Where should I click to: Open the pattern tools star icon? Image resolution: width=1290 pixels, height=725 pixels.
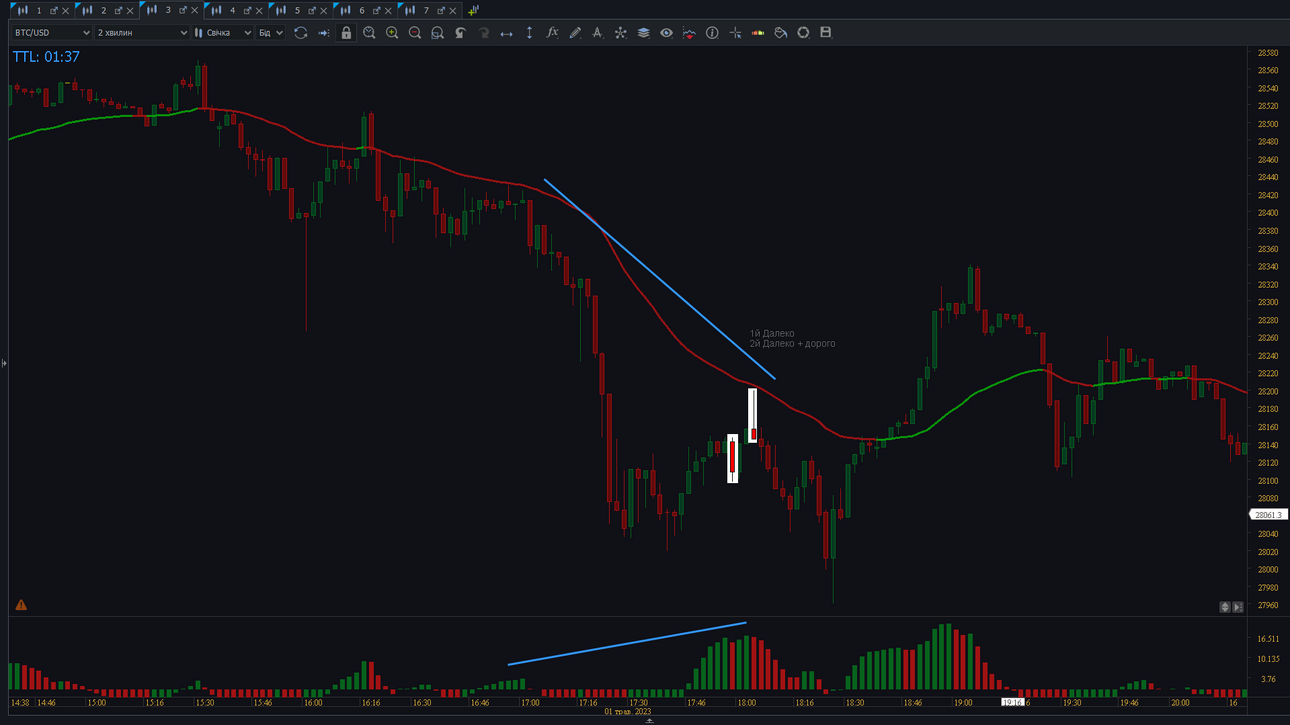pos(620,33)
